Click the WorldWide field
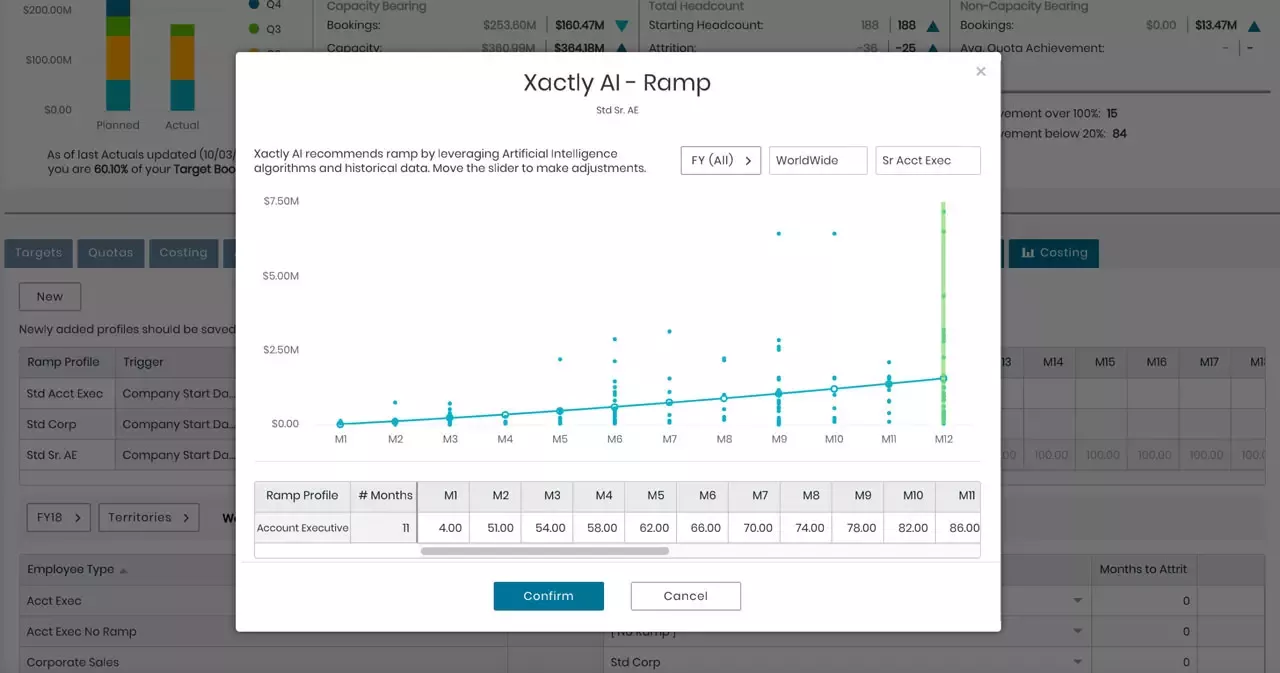The height and width of the screenshot is (673, 1280). (x=818, y=160)
